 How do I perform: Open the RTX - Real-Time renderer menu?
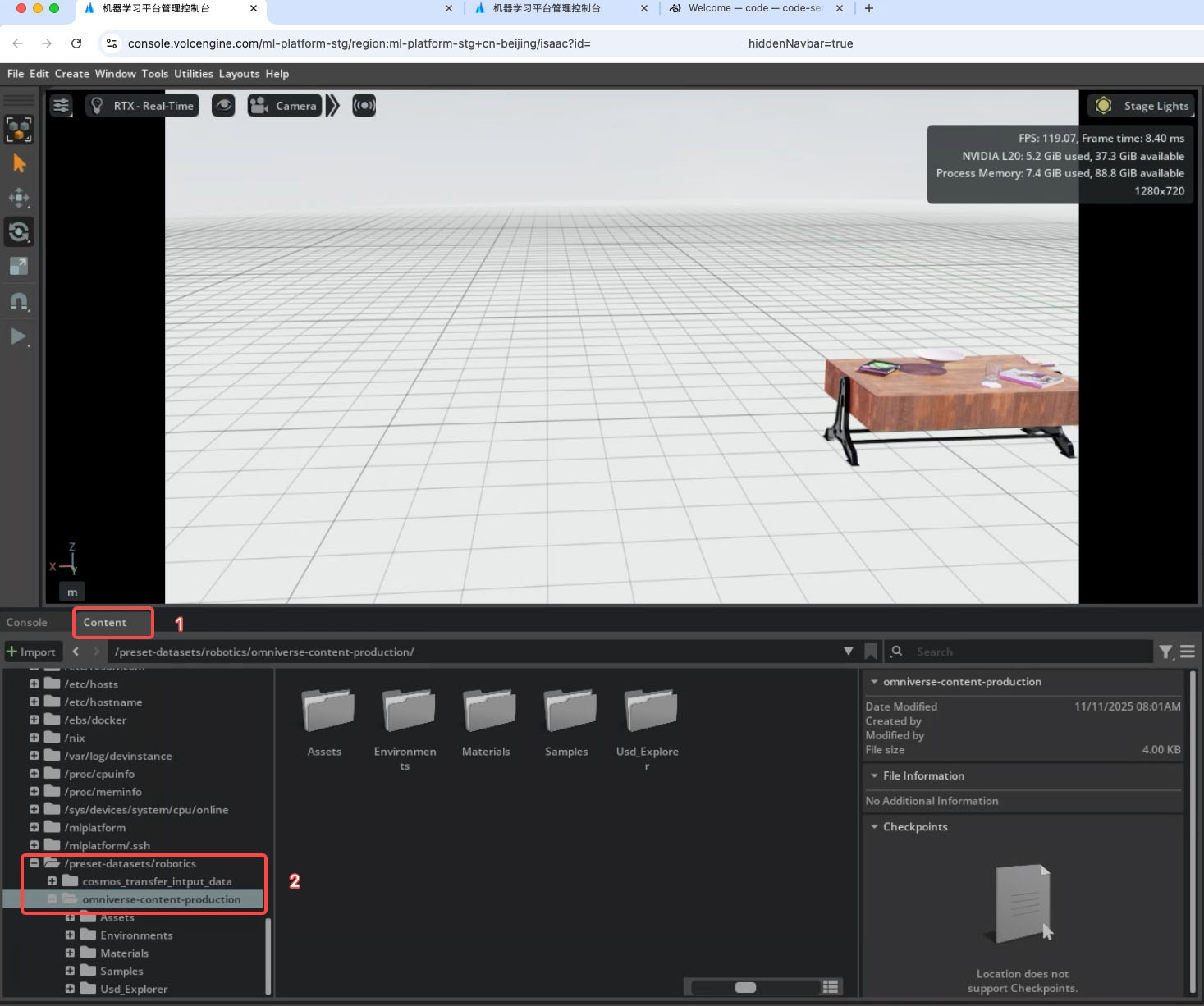[x=143, y=106]
